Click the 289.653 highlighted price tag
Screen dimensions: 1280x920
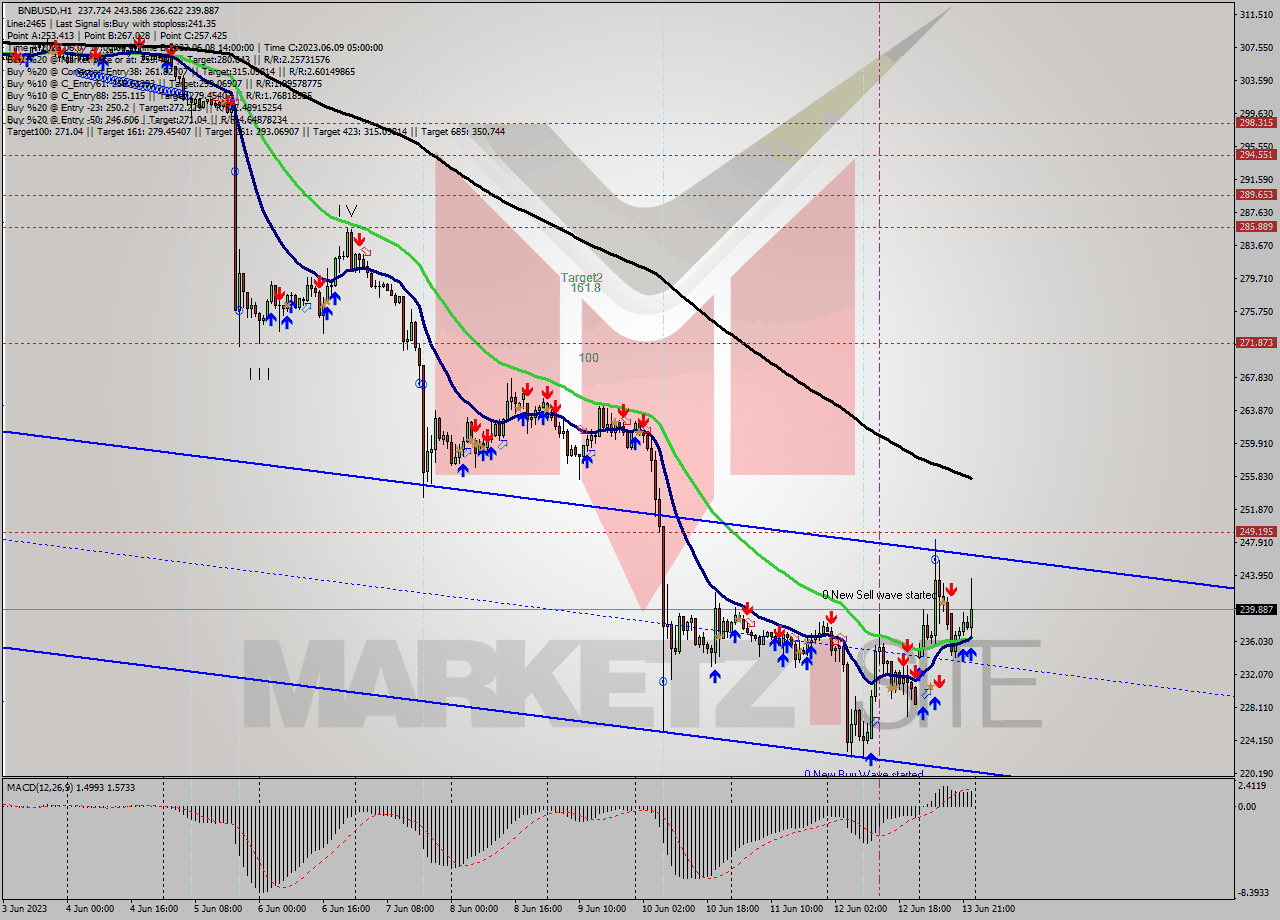click(x=1255, y=195)
